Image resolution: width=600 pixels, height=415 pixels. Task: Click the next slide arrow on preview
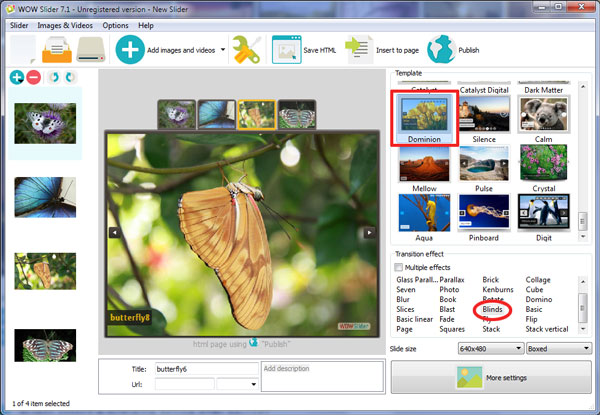coord(369,232)
